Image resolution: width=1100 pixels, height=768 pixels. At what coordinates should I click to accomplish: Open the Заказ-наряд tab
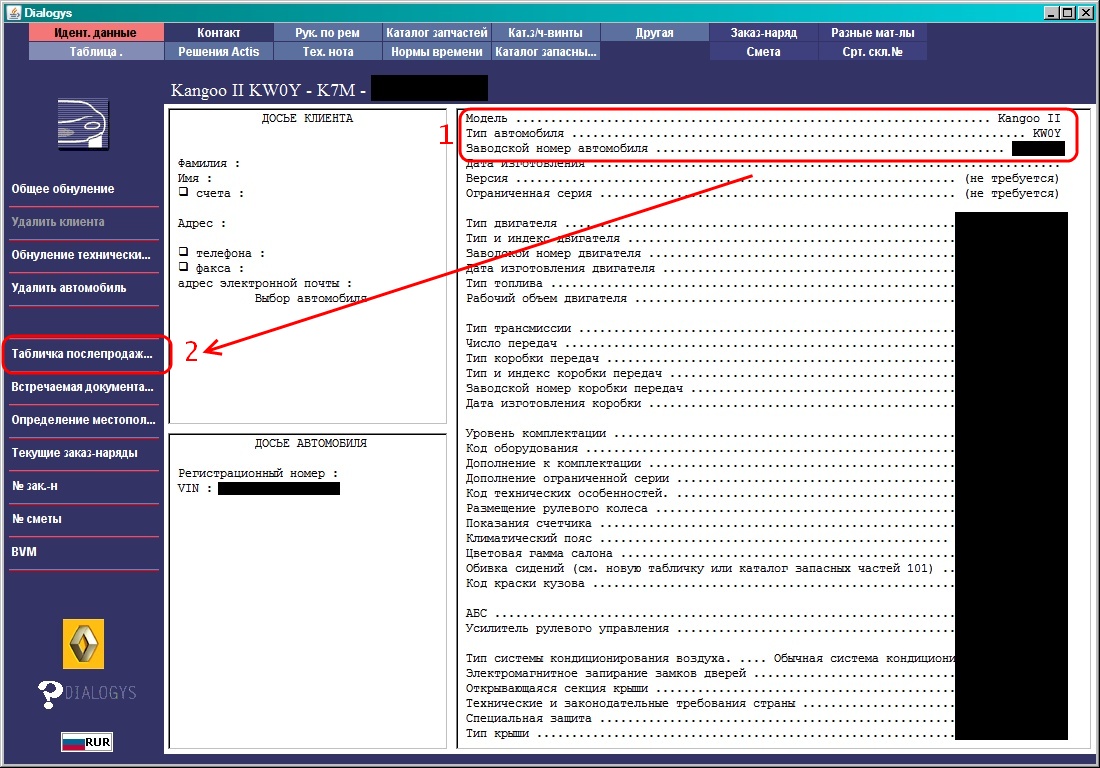tap(763, 32)
